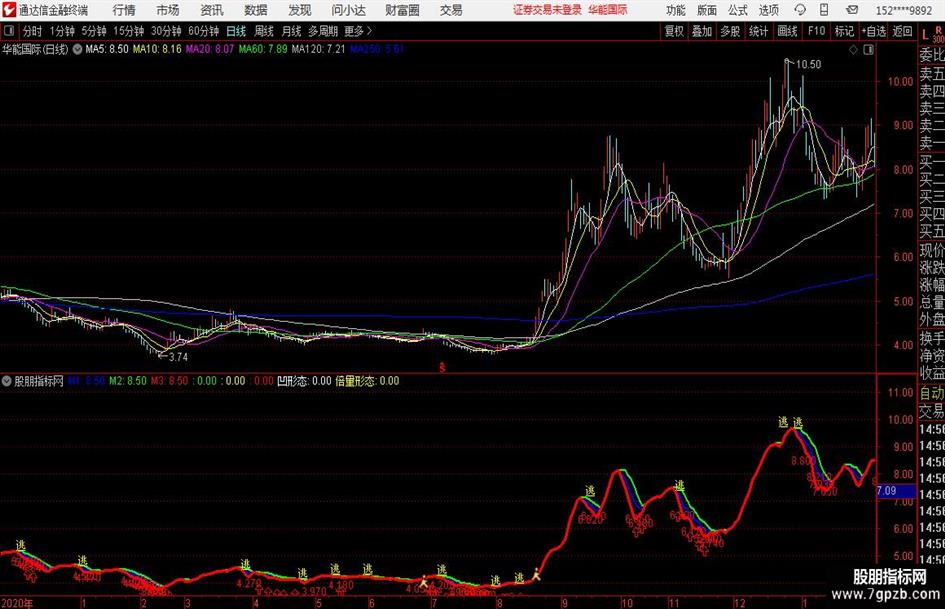Click the 通达信 red logo icon

8,10
